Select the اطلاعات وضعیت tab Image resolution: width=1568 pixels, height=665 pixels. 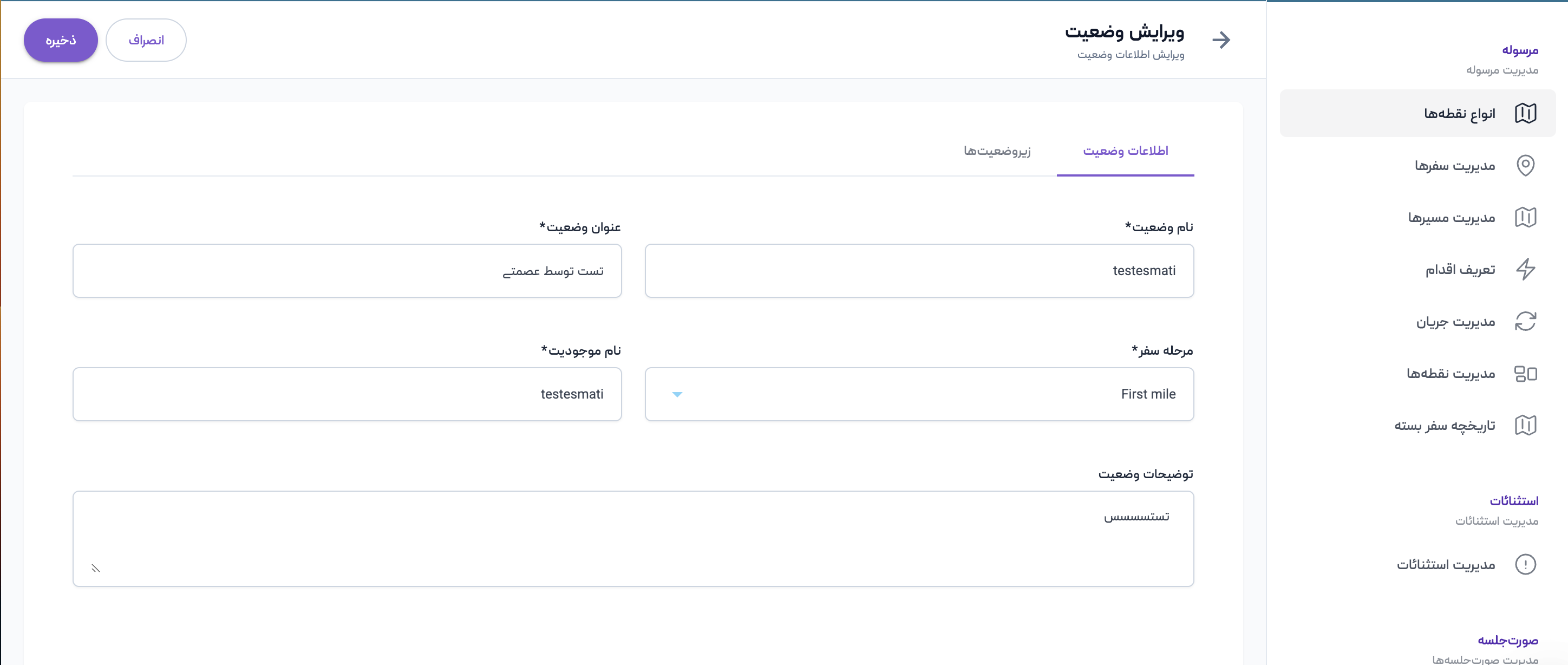coord(1125,151)
